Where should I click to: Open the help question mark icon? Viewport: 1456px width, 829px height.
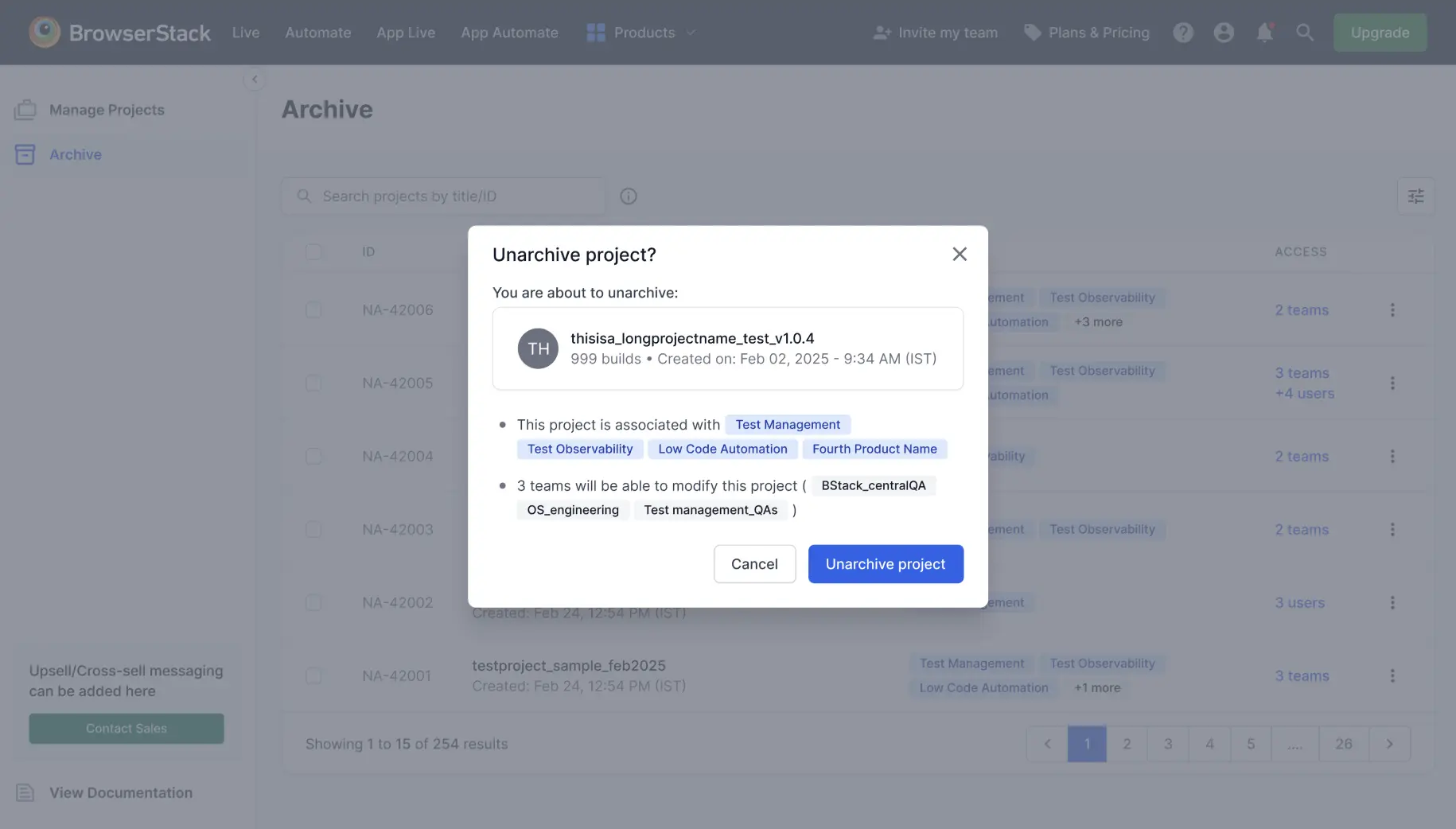click(1183, 33)
